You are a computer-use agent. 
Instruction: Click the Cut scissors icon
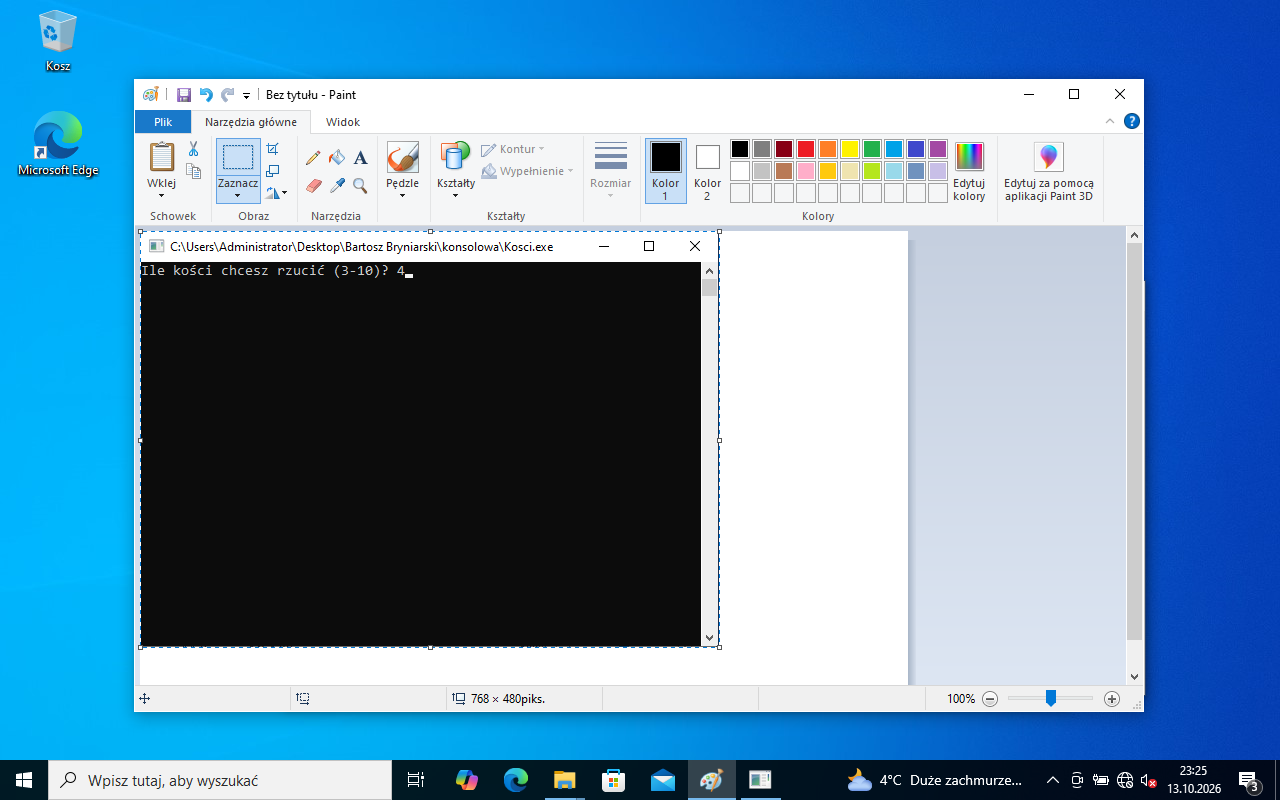click(x=193, y=149)
